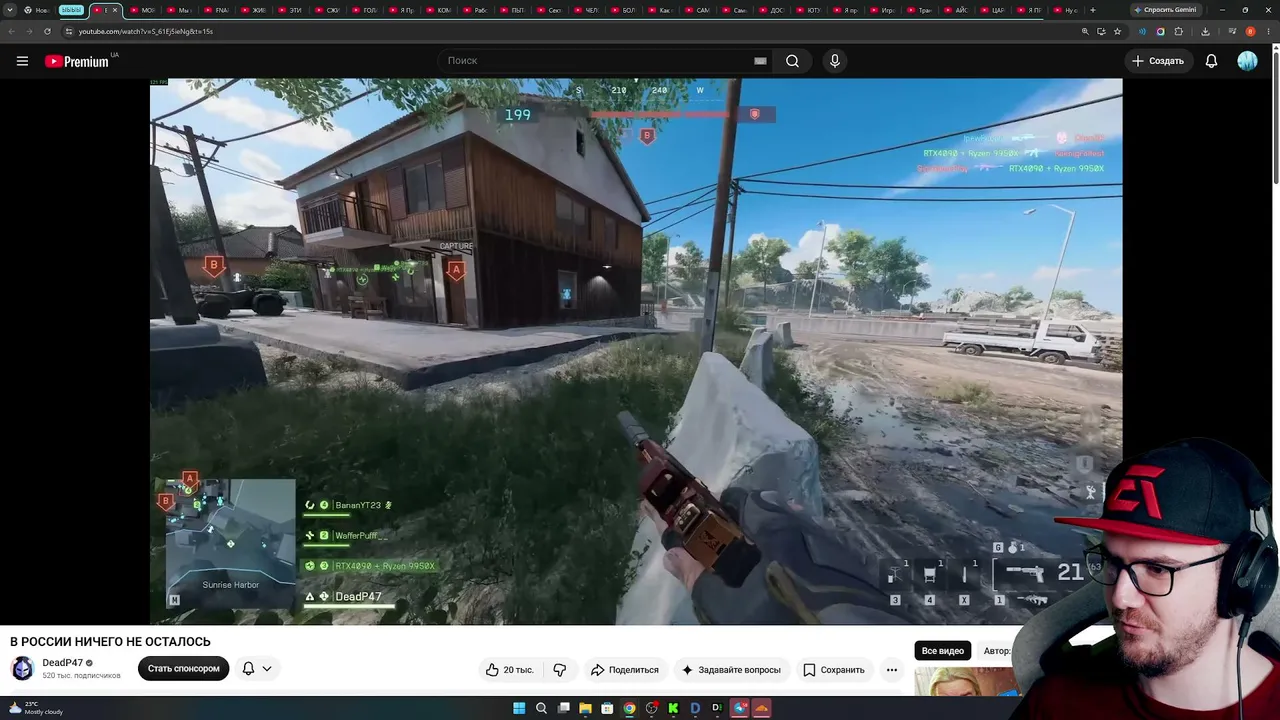Open YouTube notifications bell

pyautogui.click(x=1211, y=61)
